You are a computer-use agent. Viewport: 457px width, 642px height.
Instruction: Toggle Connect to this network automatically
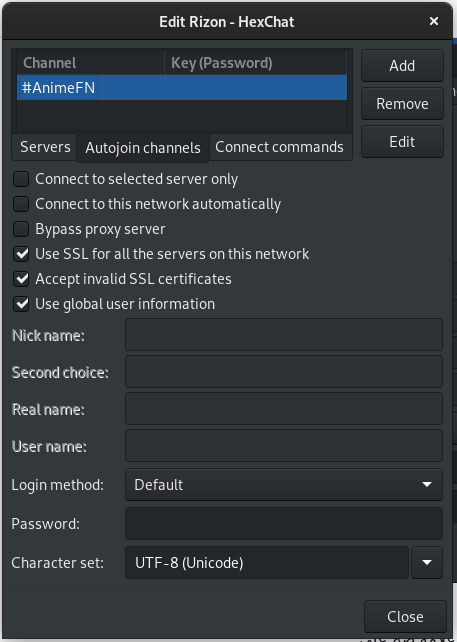tap(21, 204)
